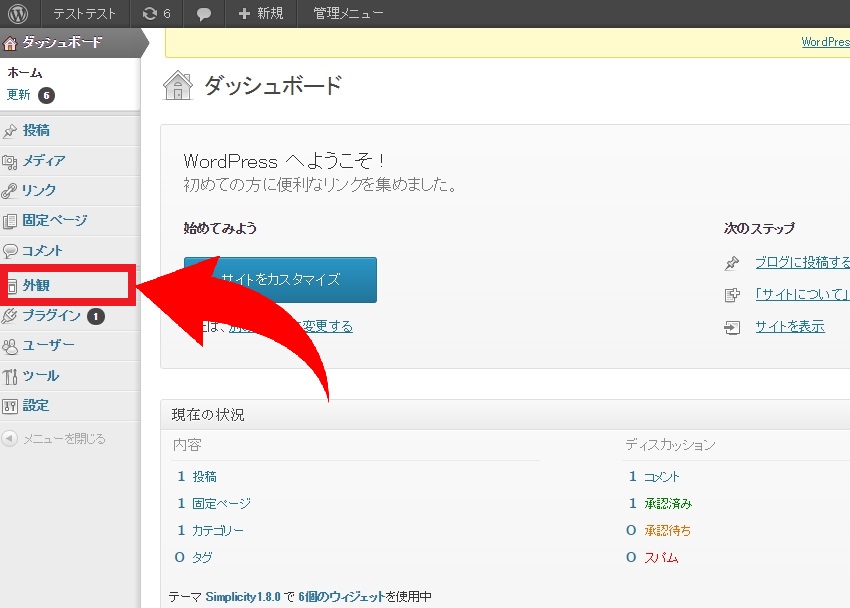Select 固定ページ (Pages) in sidebar
This screenshot has width=850, height=608.
(x=54, y=221)
